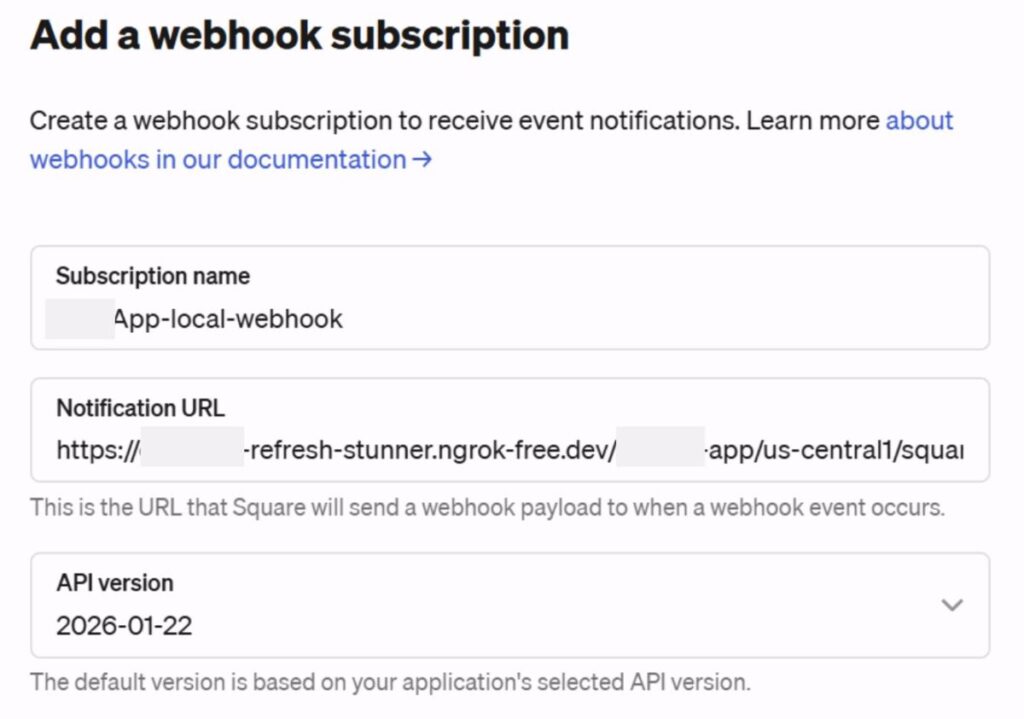The height and width of the screenshot is (719, 1024).
Task: Click the "App-local-webhook" text in name field
Action: pyautogui.click(x=229, y=320)
